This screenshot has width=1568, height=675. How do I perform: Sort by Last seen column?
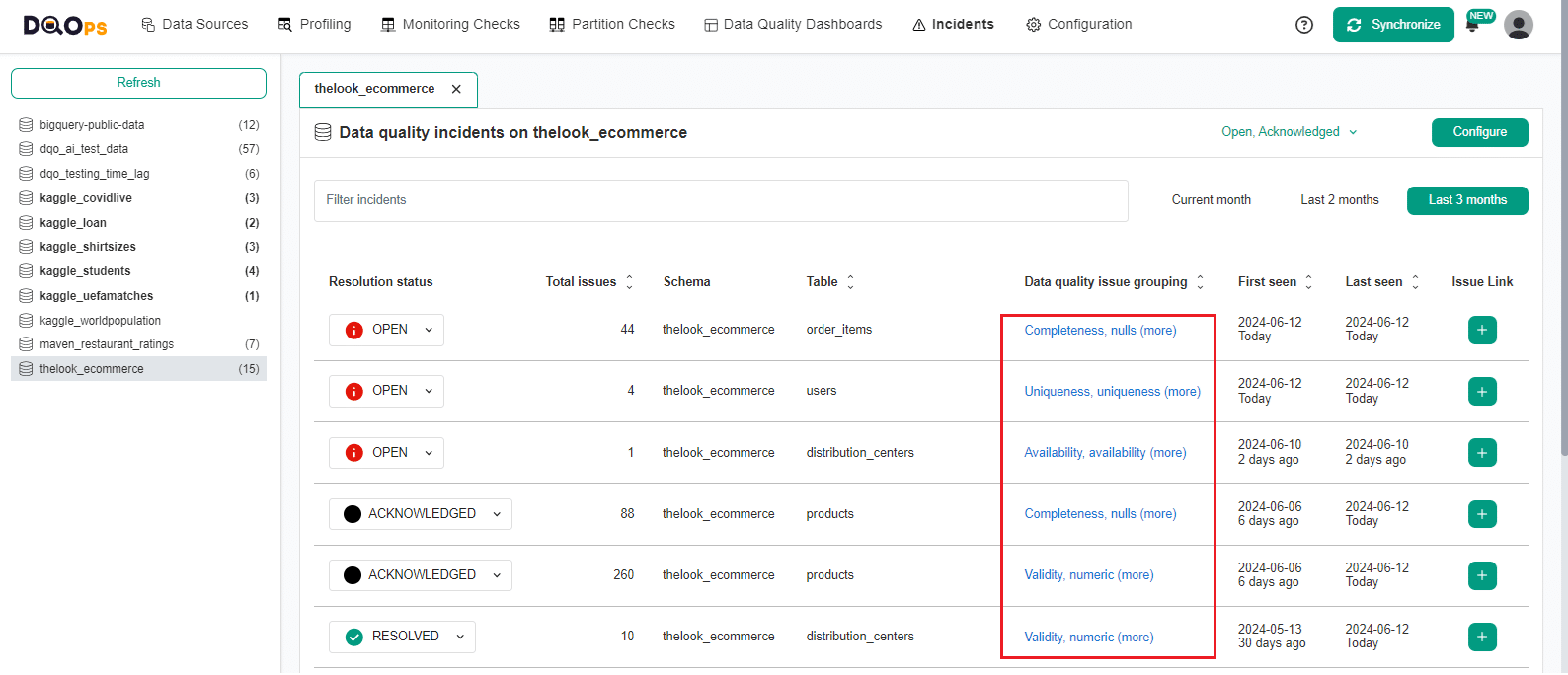click(x=1415, y=282)
